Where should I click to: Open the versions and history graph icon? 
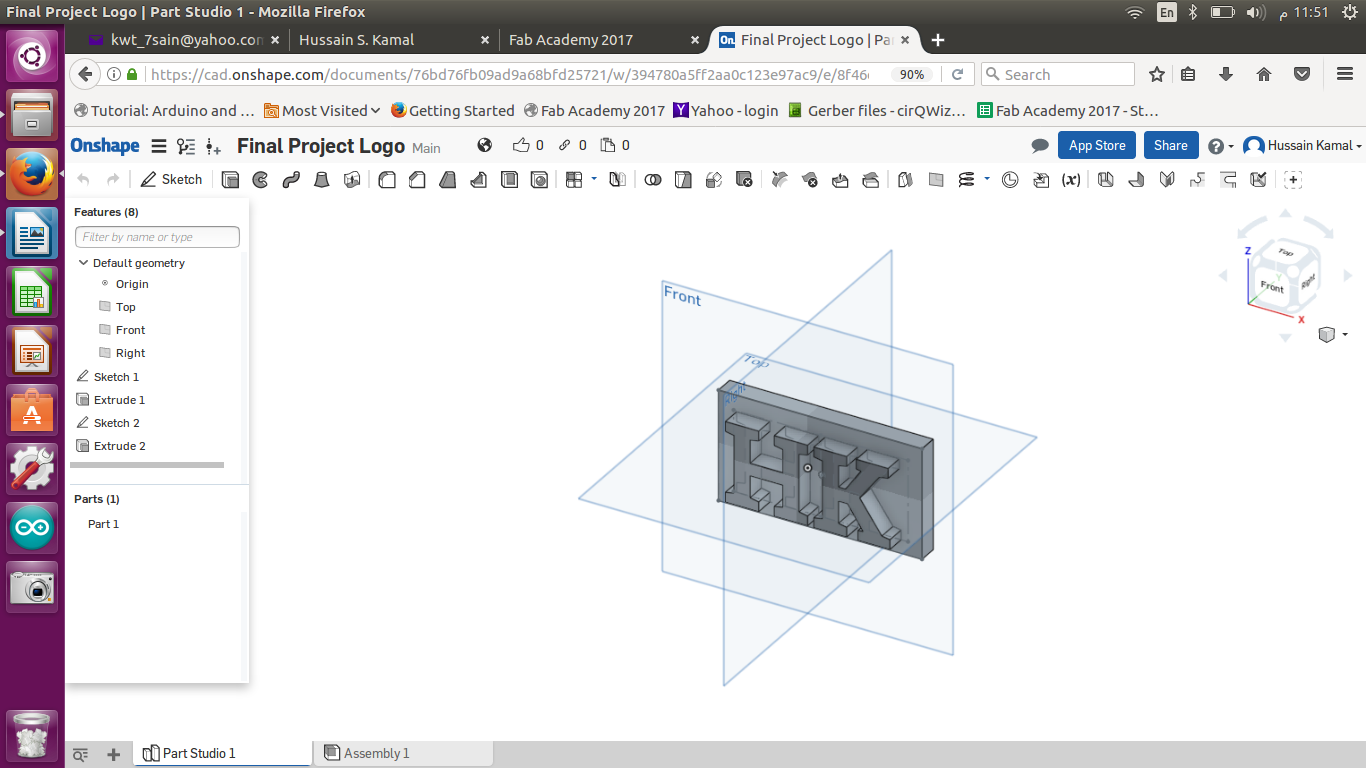(x=186, y=146)
